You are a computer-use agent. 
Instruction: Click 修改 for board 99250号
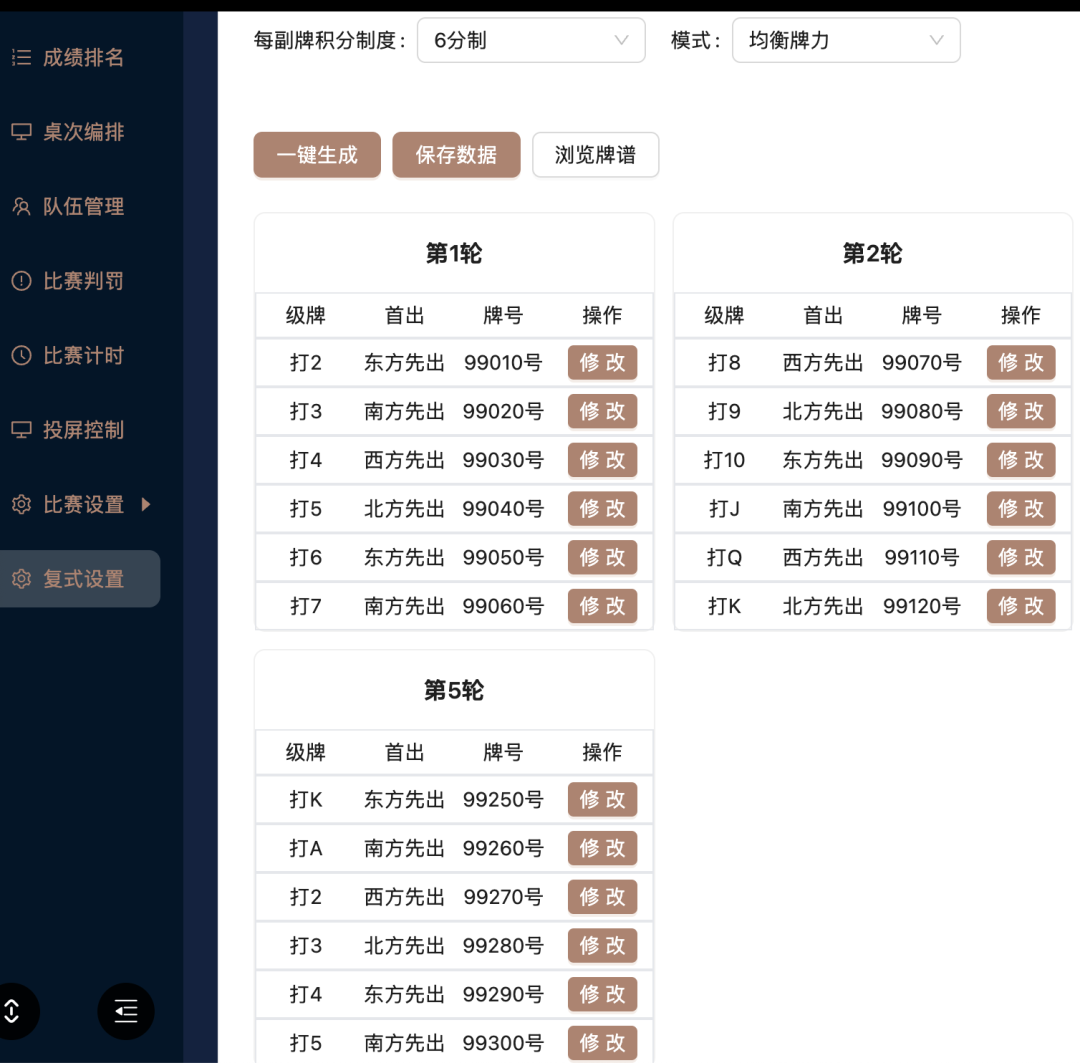tap(602, 799)
